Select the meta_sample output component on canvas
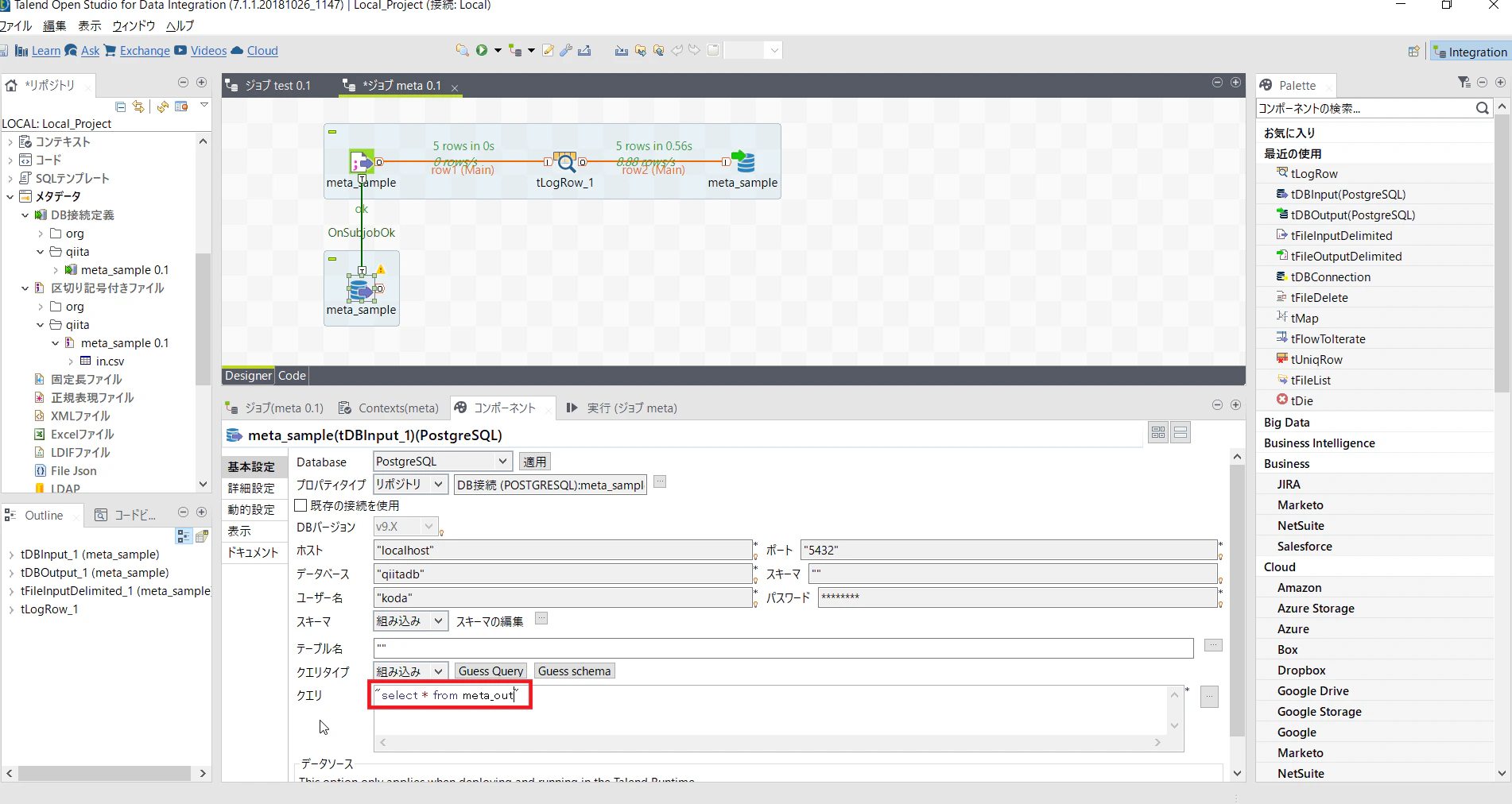This screenshot has width=1512, height=804. (742, 162)
